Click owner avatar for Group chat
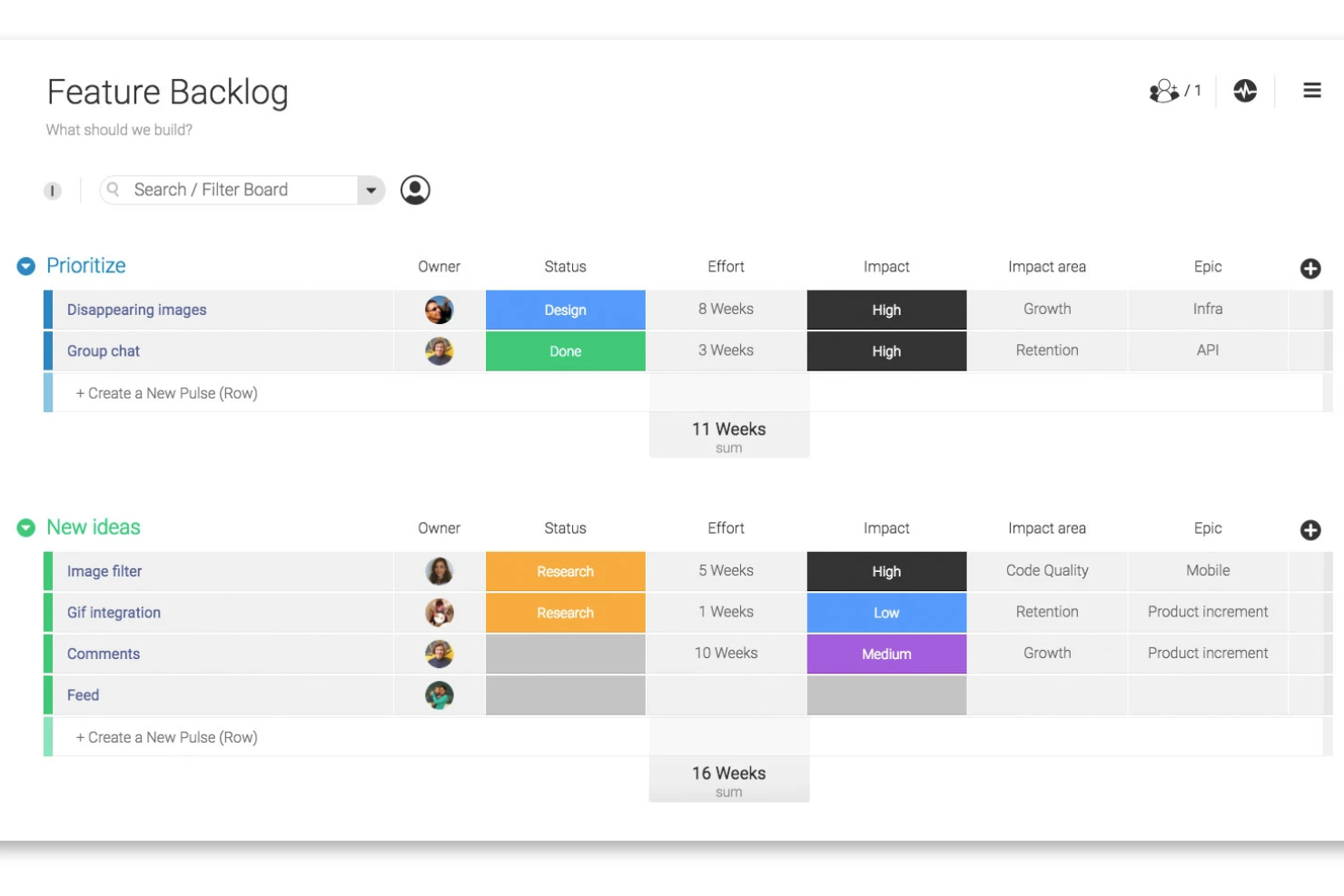This screenshot has width=1344, height=896. [x=439, y=350]
